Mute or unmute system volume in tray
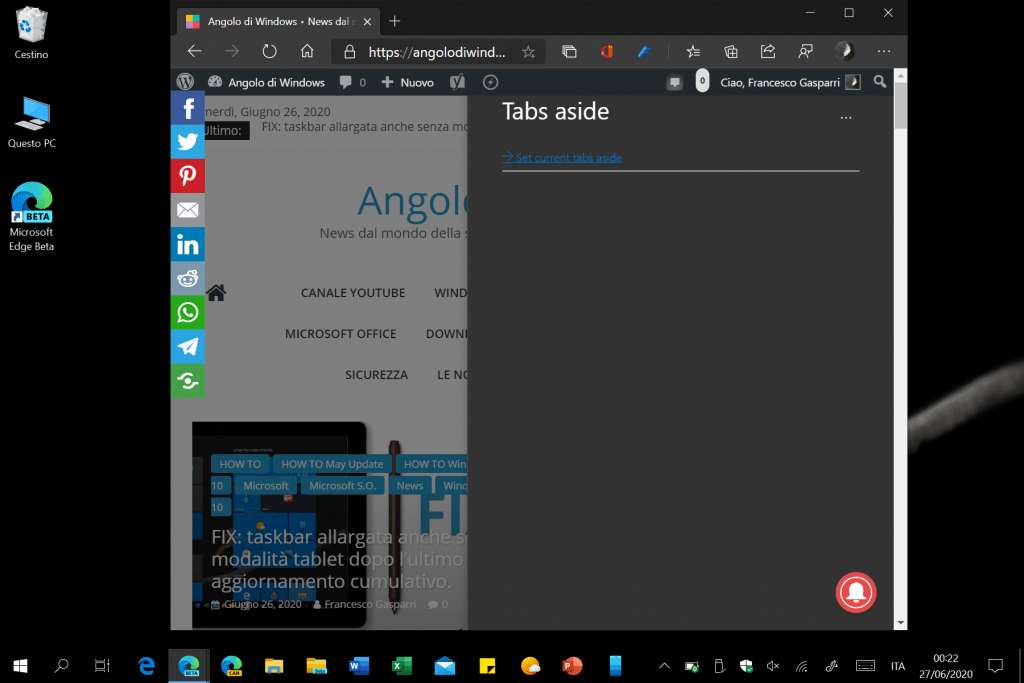The height and width of the screenshot is (683, 1024). [x=773, y=666]
